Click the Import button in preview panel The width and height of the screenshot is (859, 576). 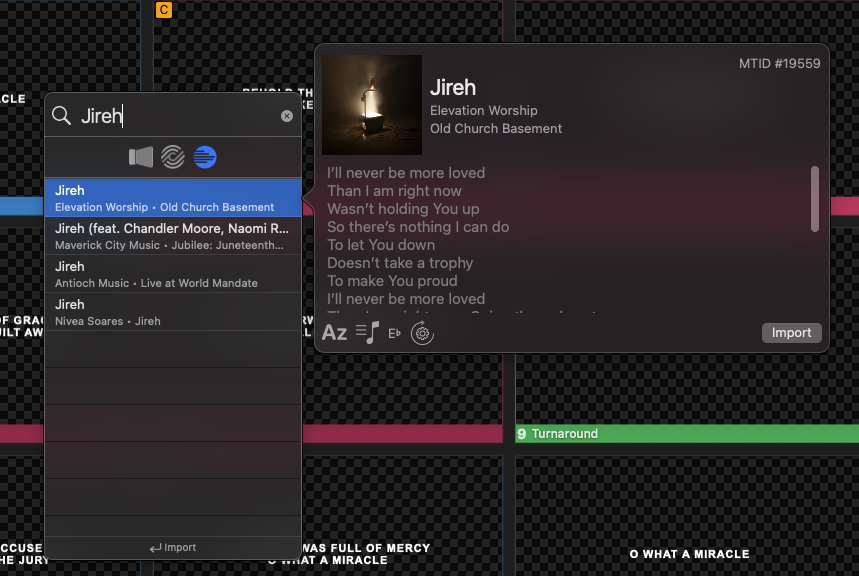pyautogui.click(x=791, y=333)
